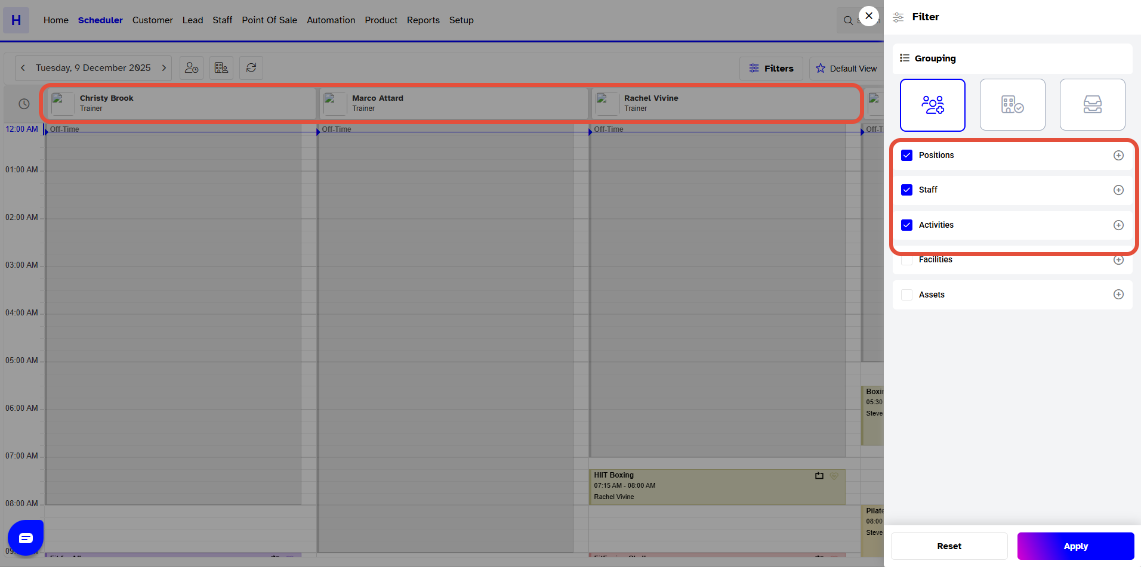Go to next day arrow
The image size is (1141, 567).
coord(164,68)
